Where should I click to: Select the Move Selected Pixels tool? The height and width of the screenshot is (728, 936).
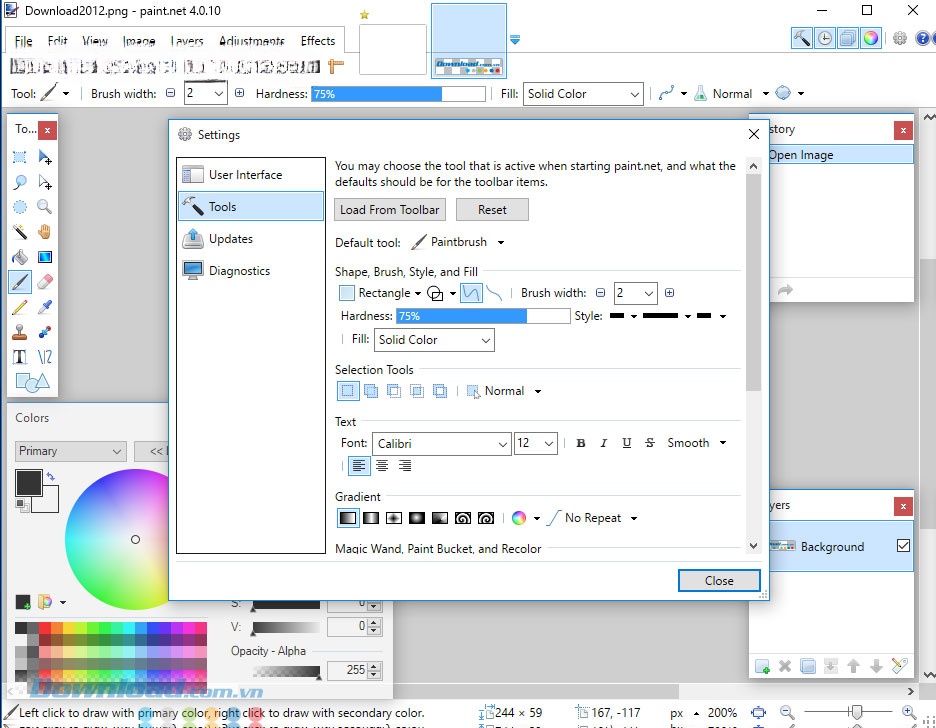tap(45, 157)
